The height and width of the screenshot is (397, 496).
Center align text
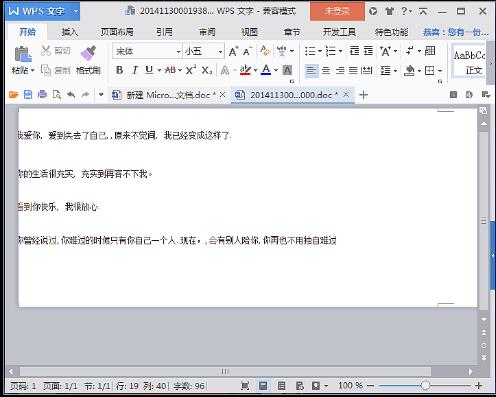(x=326, y=70)
